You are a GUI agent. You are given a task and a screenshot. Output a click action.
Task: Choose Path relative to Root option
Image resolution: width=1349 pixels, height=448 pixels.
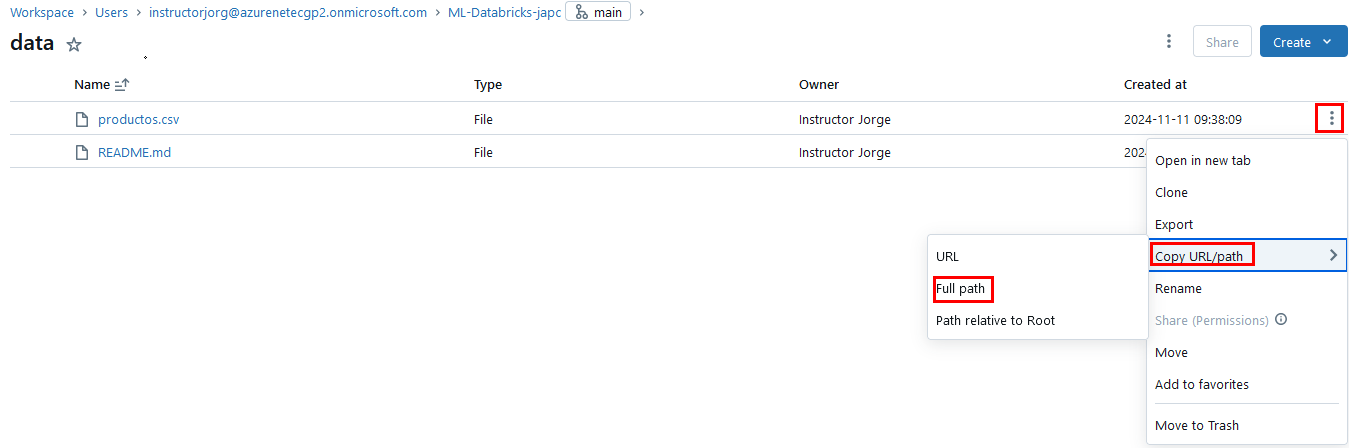click(x=995, y=321)
